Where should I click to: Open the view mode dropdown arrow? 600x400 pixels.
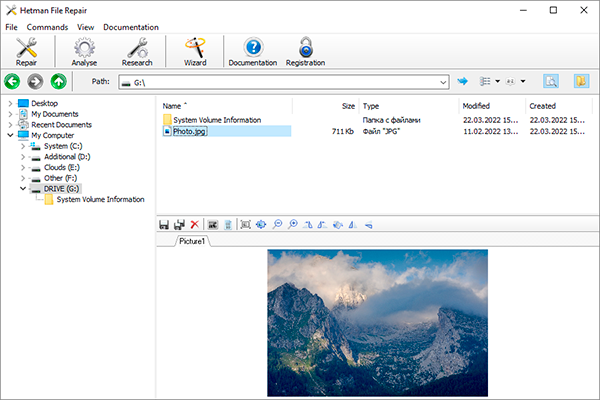pyautogui.click(x=497, y=81)
